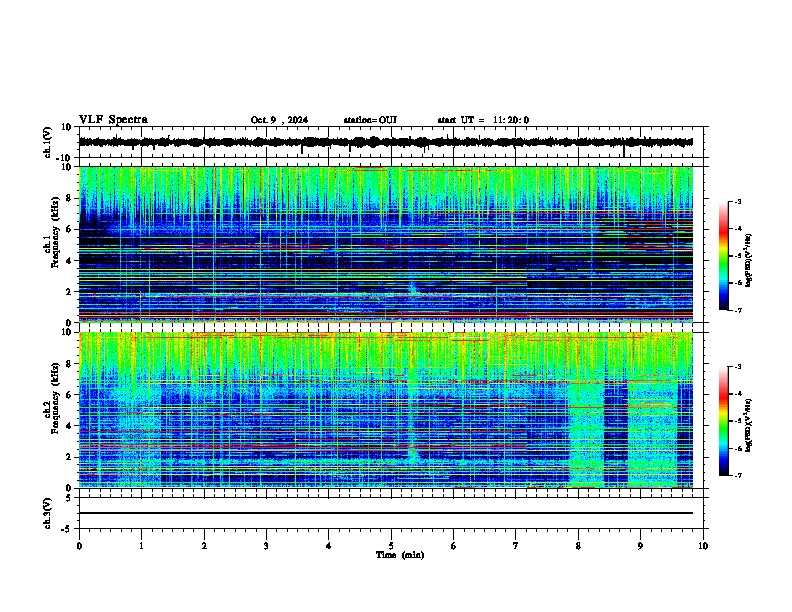Click the "-7" label on ch.1 color scale
The height and width of the screenshot is (612, 792).
click(738, 310)
